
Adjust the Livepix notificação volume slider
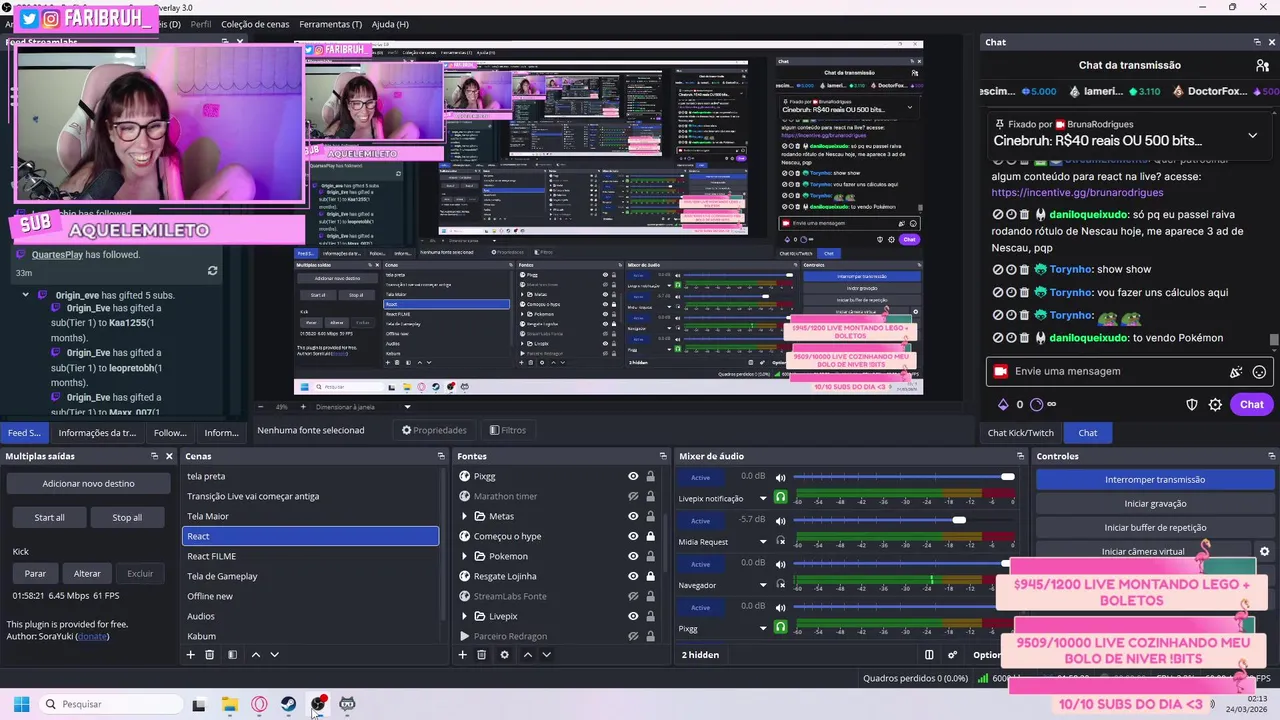point(904,476)
